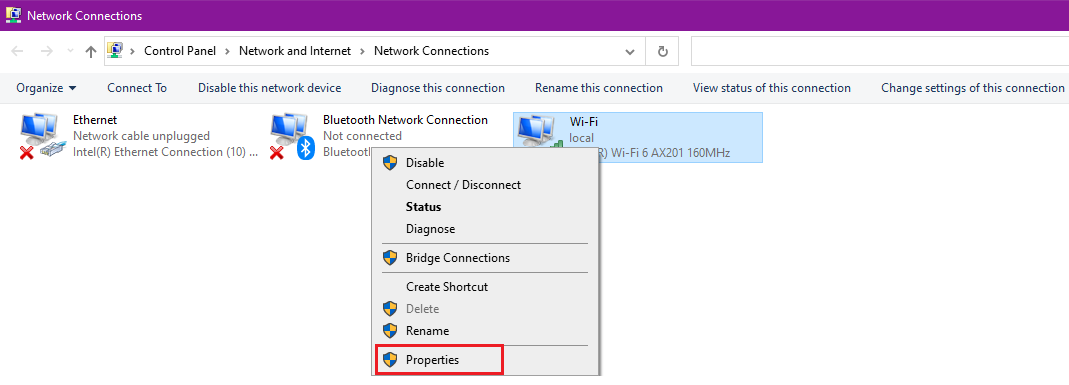Click Bluetooth Network Connection name text
1069x385 pixels.
tap(405, 120)
